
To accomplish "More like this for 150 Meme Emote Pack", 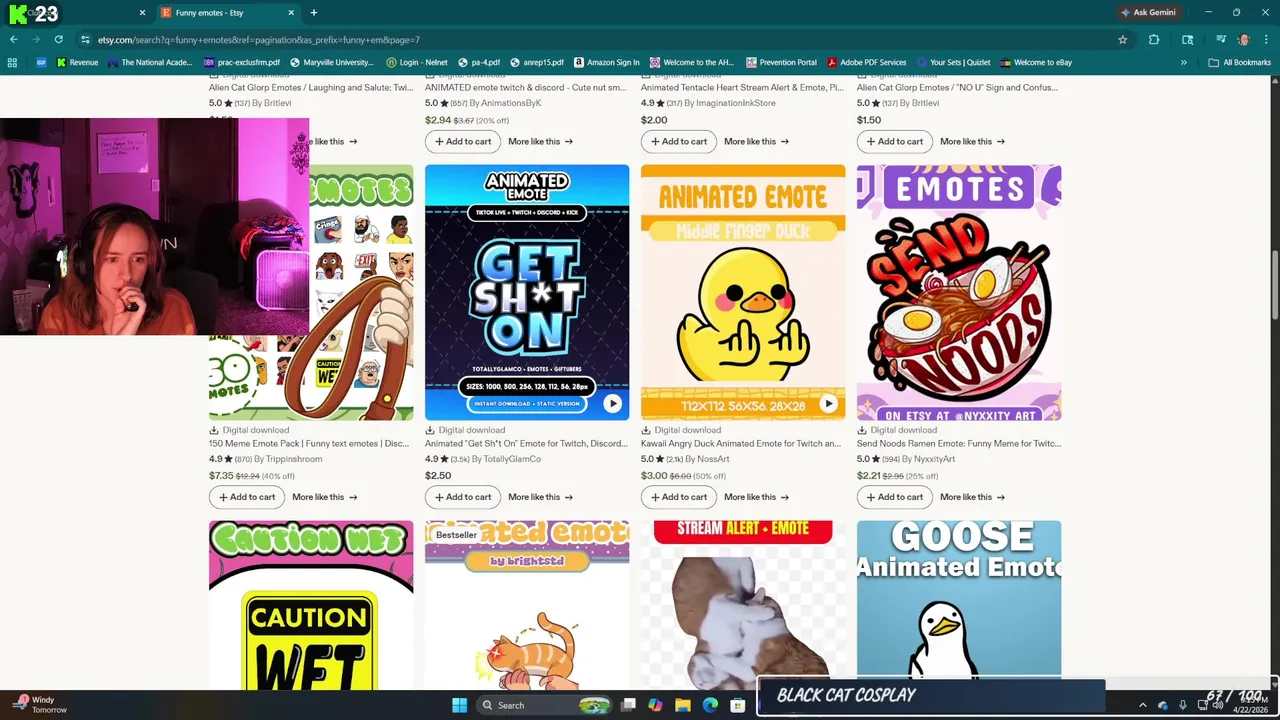I will pos(324,497).
